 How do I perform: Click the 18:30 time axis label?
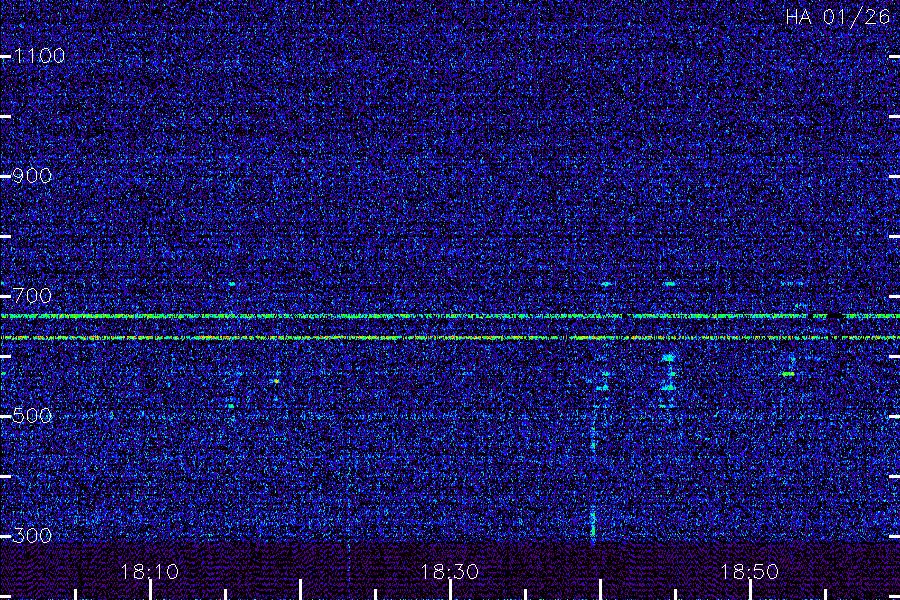point(449,572)
